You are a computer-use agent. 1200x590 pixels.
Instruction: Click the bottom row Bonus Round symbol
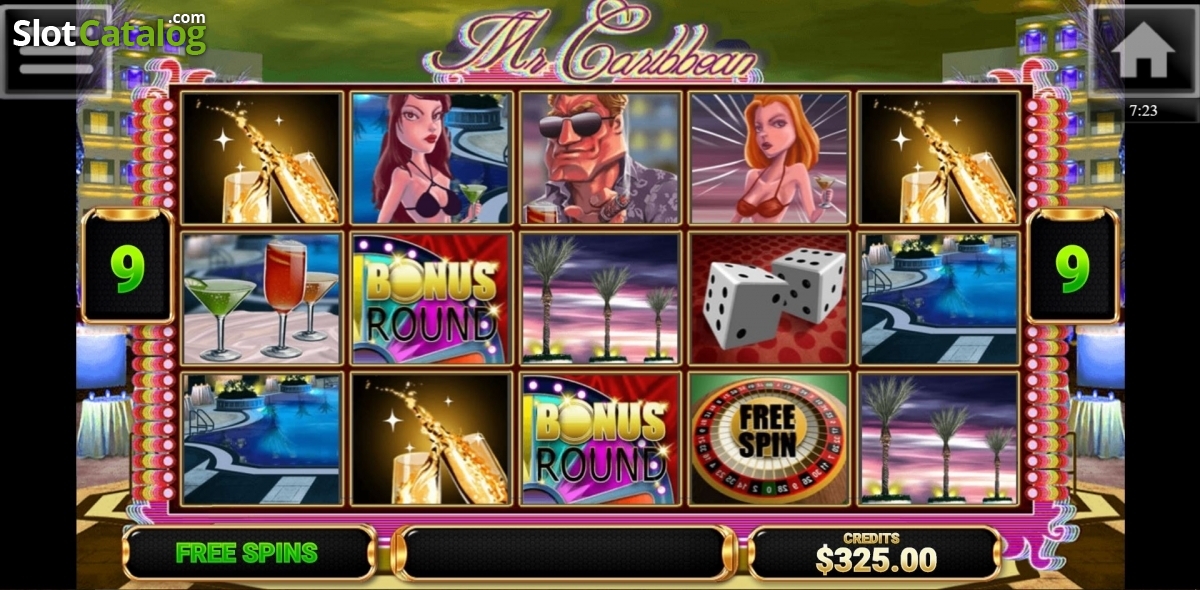click(600, 438)
